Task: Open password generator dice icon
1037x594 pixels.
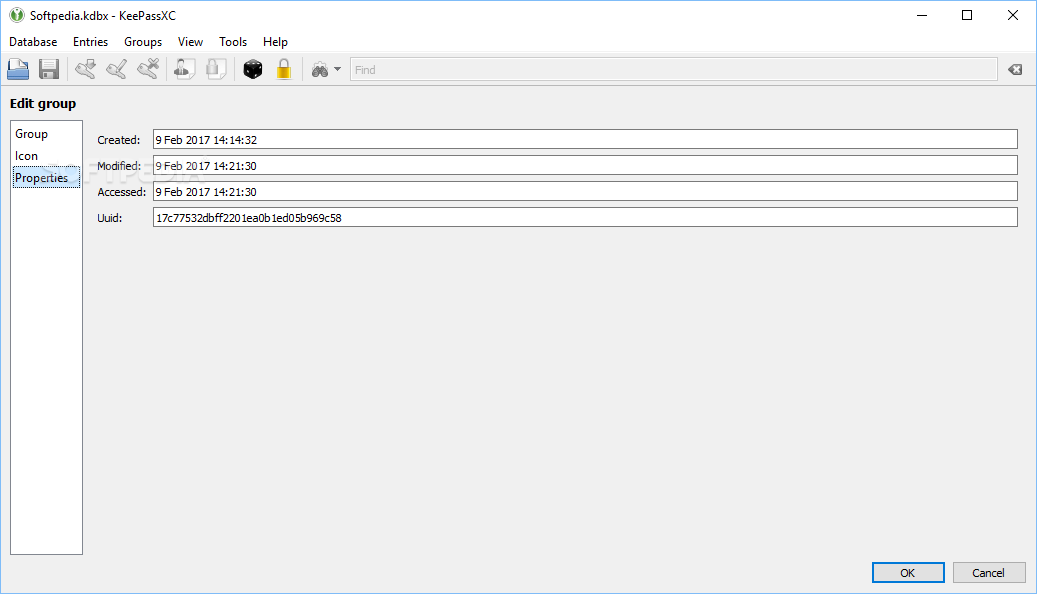Action: (253, 69)
